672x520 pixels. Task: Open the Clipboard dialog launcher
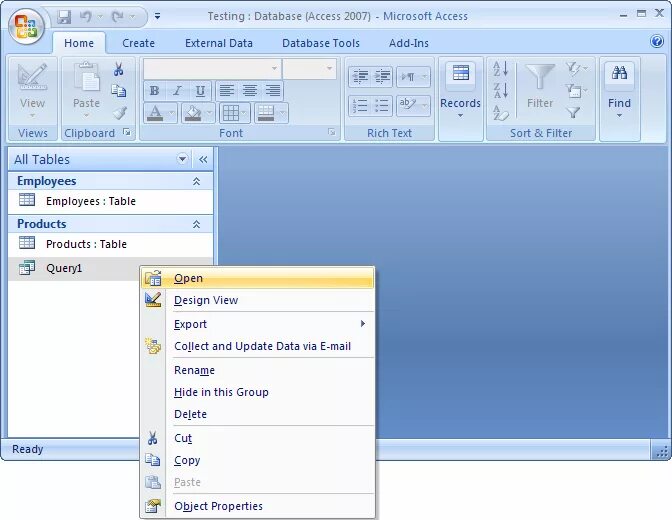[127, 132]
